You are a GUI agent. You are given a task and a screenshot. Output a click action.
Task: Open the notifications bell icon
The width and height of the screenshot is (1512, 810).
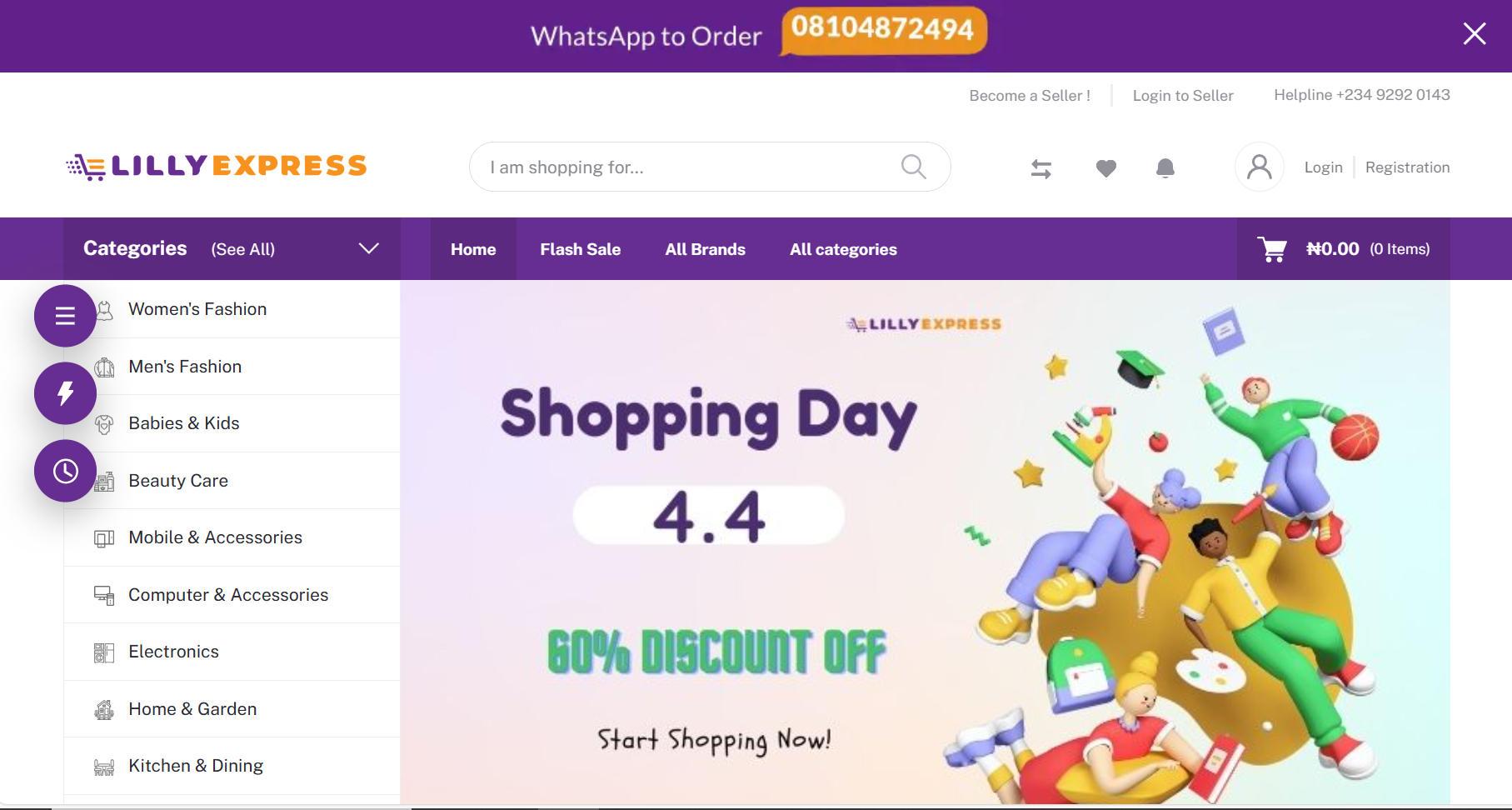[1165, 168]
